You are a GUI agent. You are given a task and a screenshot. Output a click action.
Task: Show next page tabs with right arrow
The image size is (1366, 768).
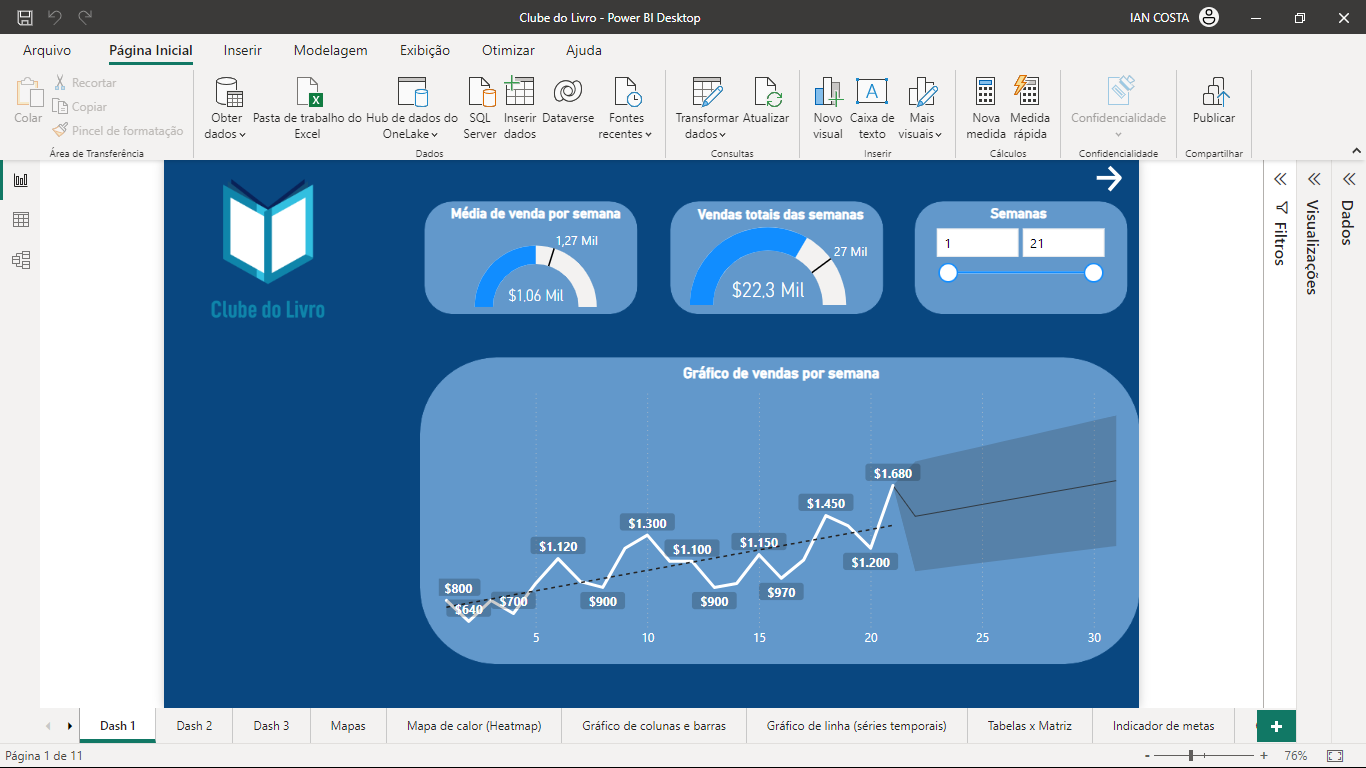pyautogui.click(x=69, y=726)
